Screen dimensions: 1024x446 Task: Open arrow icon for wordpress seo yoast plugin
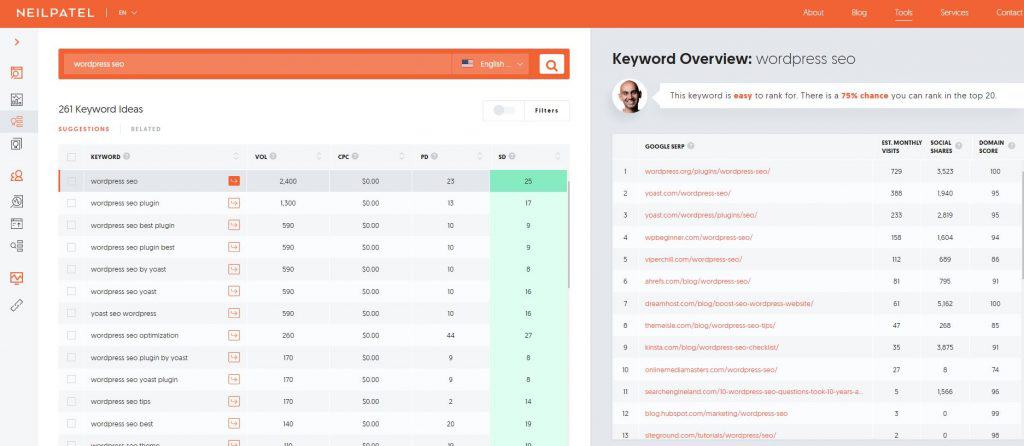pyautogui.click(x=234, y=379)
